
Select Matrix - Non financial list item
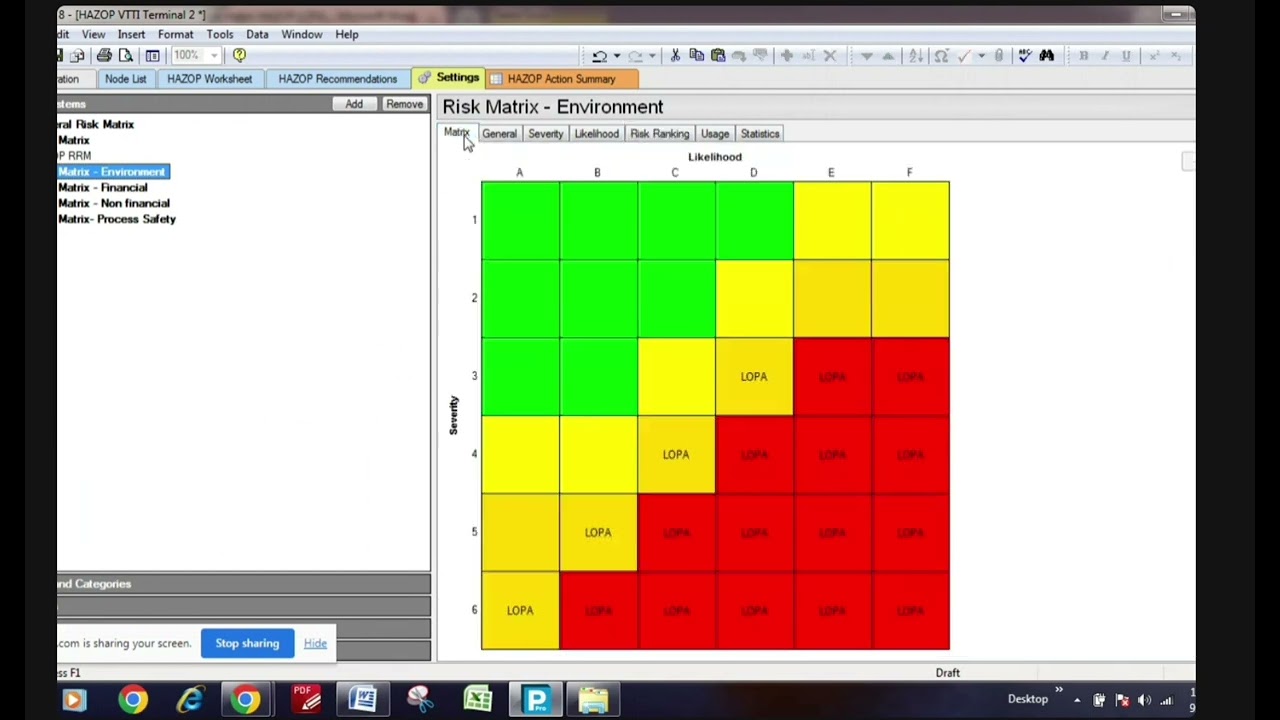113,203
